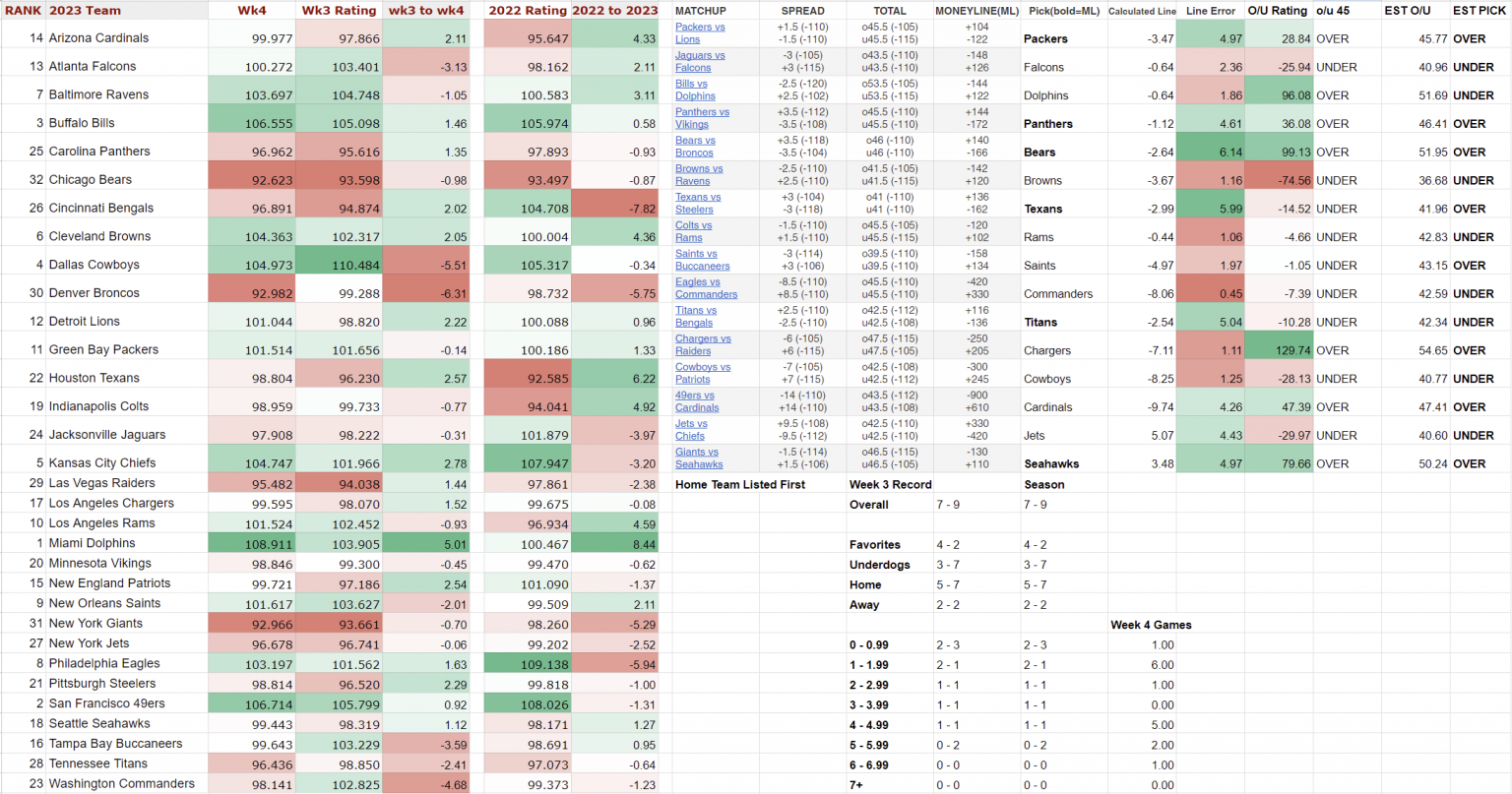Select the 2023 Team column header
Image resolution: width=1512 pixels, height=794 pixels.
pos(126,10)
